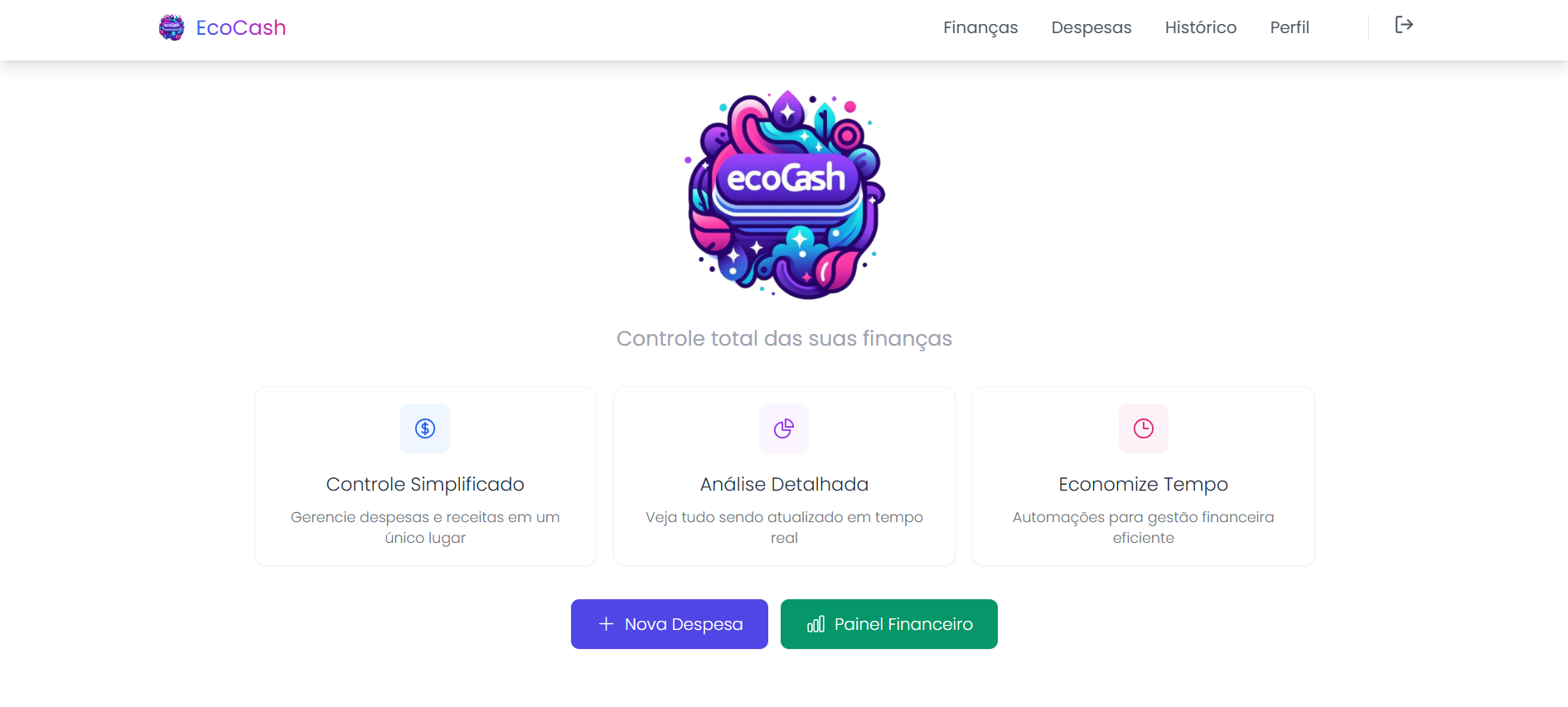Click the tagline Controle total das suas finanças
The image size is (1568, 707).
(784, 338)
